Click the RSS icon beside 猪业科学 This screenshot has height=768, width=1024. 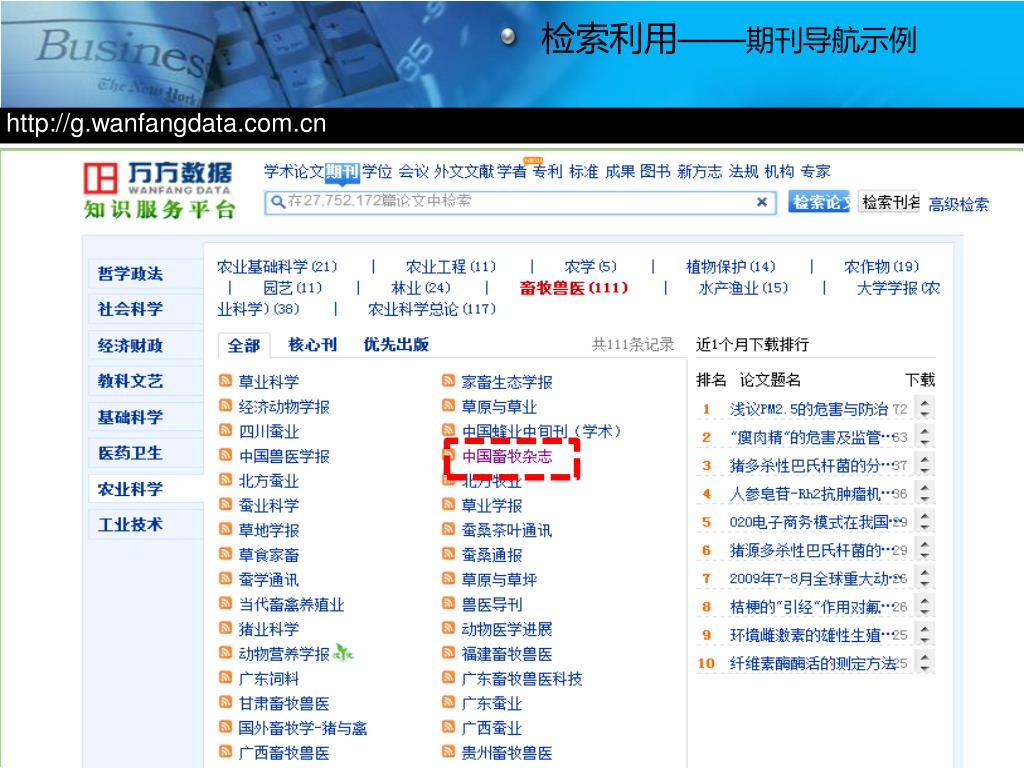(x=225, y=628)
